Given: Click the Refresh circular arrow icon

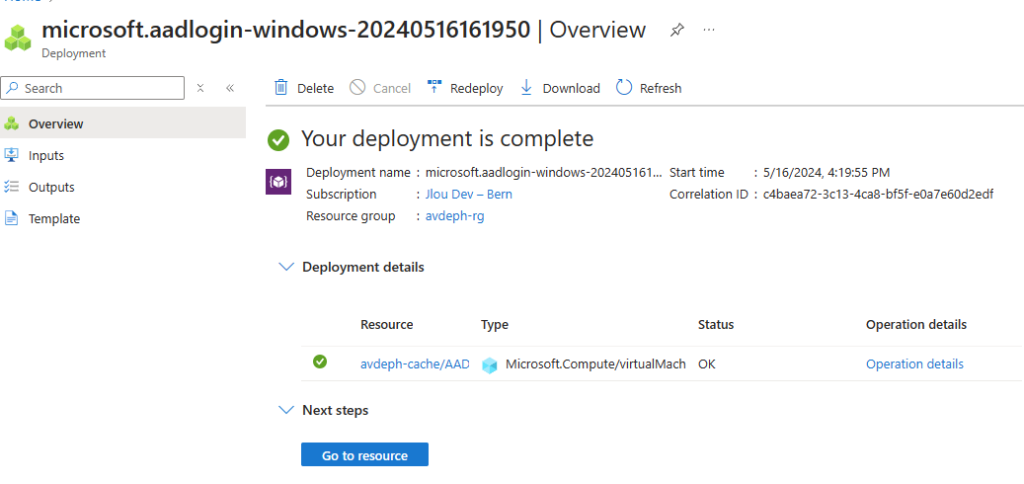Looking at the screenshot, I should click(624, 88).
